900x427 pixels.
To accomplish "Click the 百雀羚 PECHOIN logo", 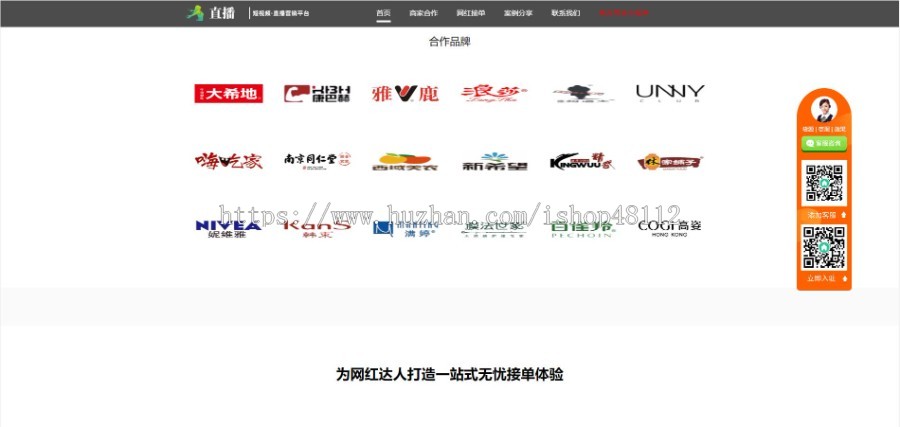I will click(583, 228).
